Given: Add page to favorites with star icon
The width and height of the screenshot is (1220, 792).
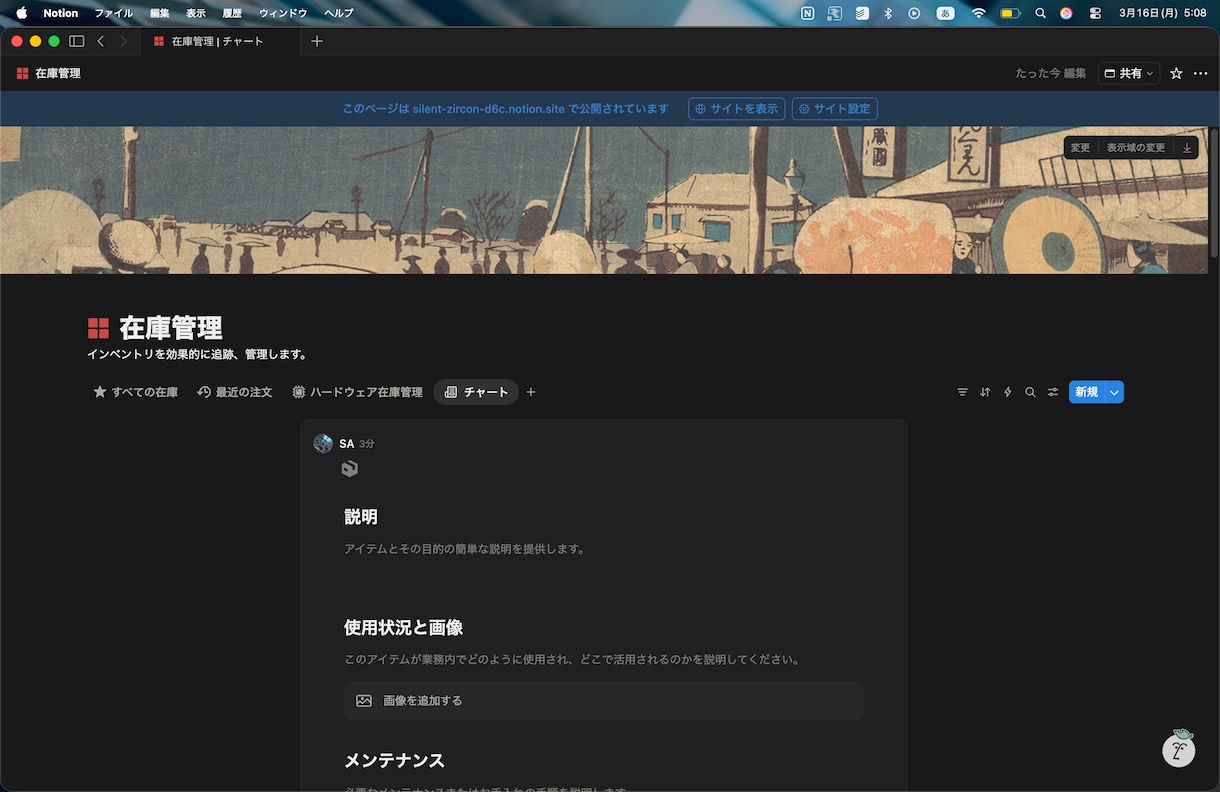Looking at the screenshot, I should (1176, 73).
